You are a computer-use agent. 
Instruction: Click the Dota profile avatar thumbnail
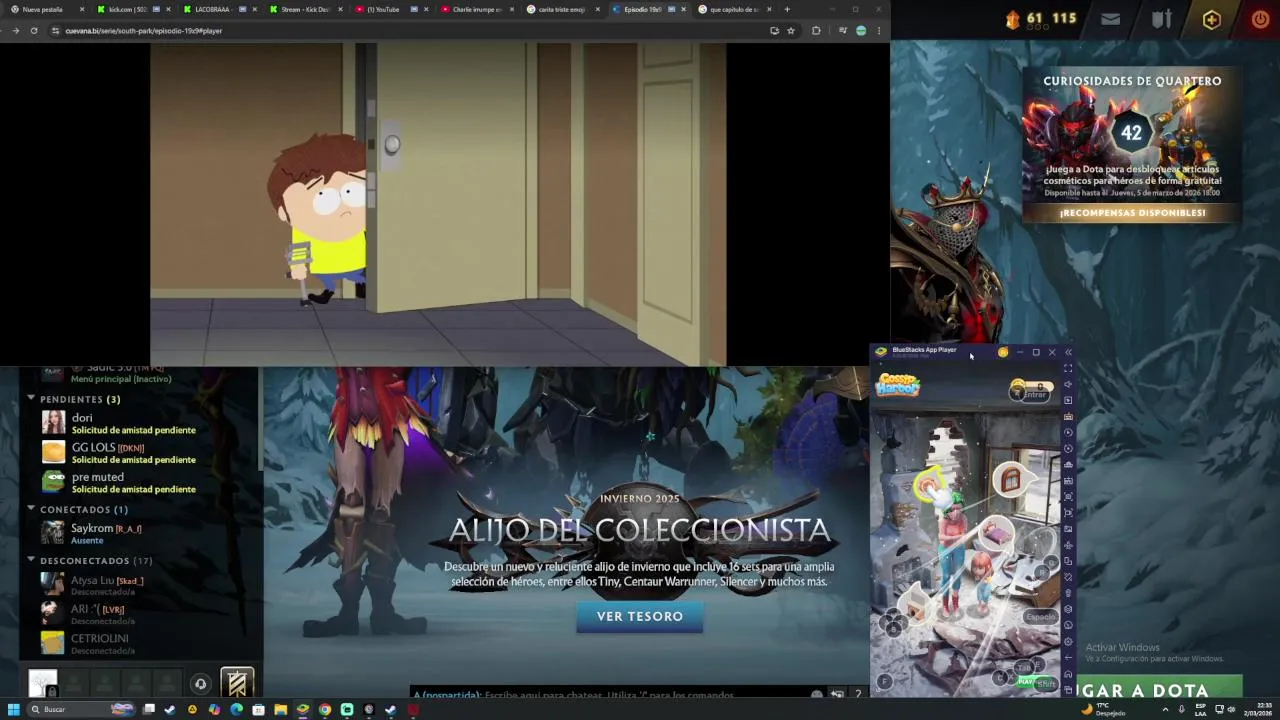pyautogui.click(x=43, y=683)
